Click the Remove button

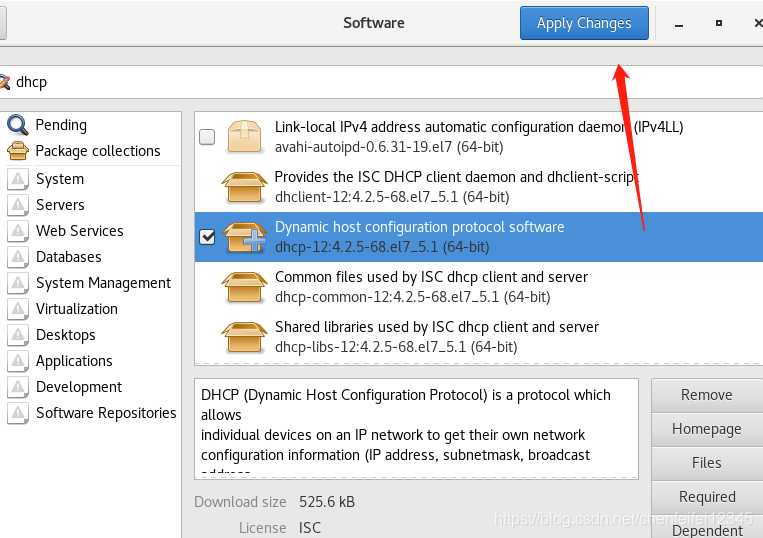tap(707, 395)
